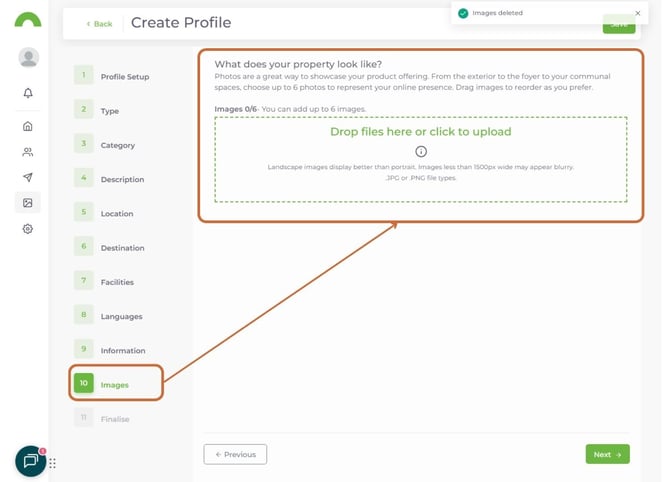Click the user avatar icon

coord(28,57)
